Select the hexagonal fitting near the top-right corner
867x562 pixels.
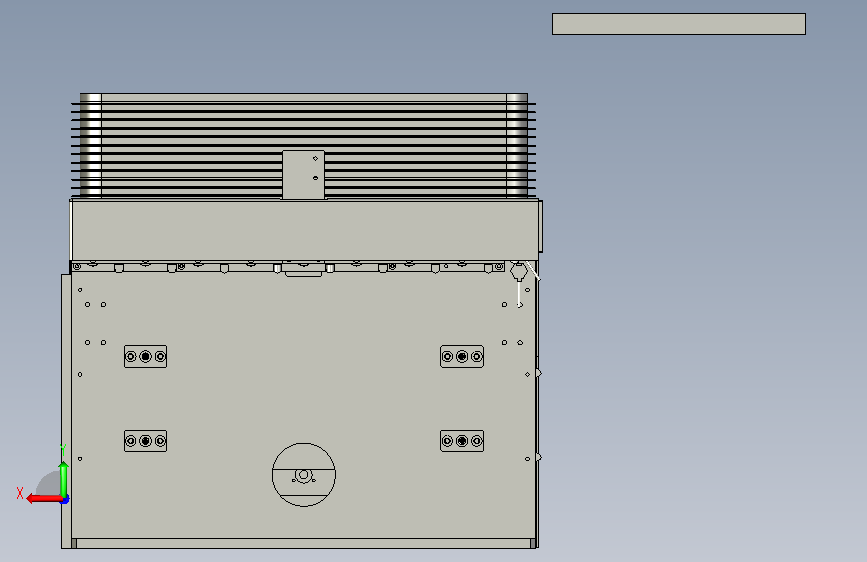(518, 272)
